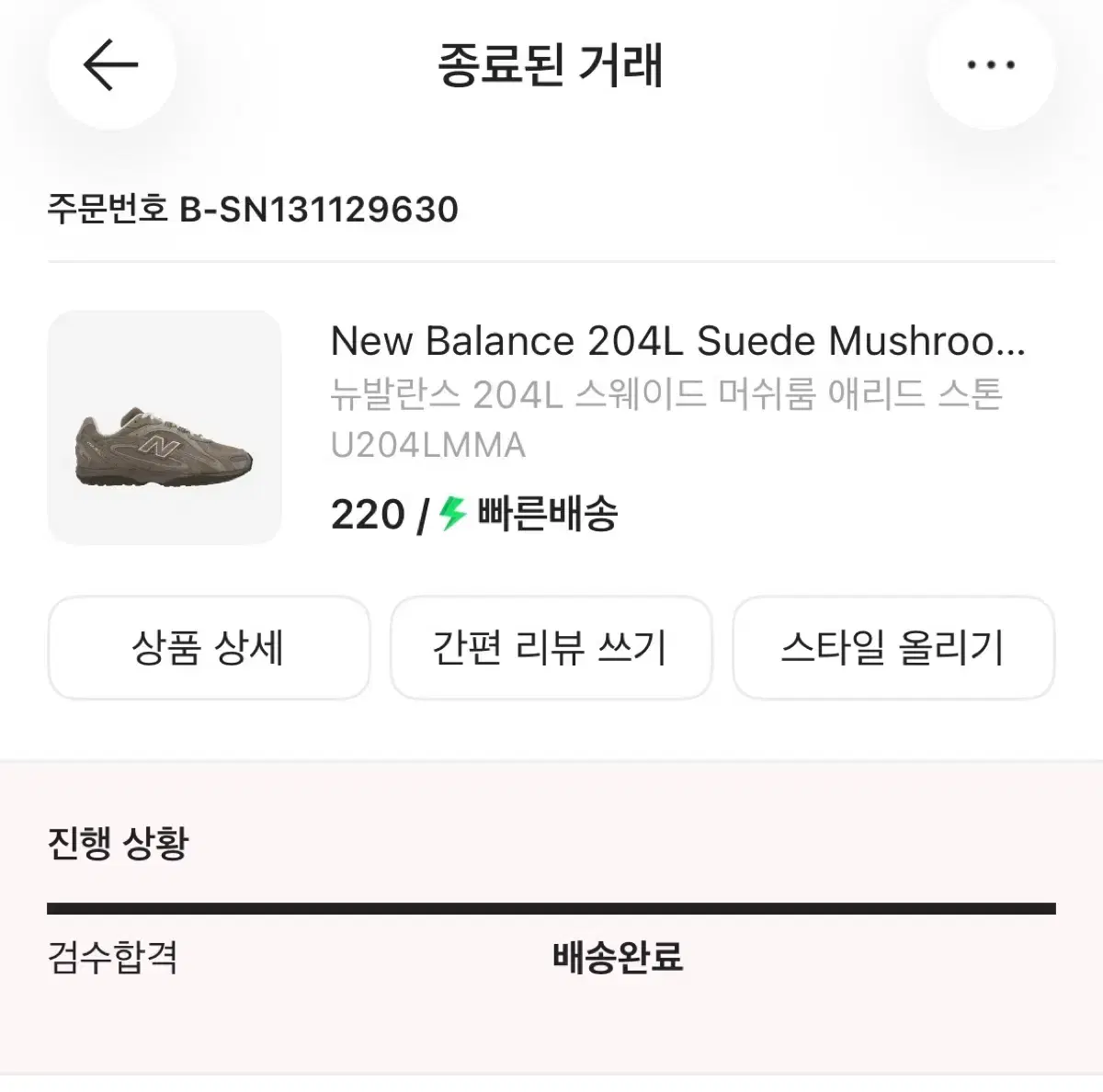Tap the 상품 상세 product detail button
This screenshot has height=1092, width=1103.
[209, 648]
